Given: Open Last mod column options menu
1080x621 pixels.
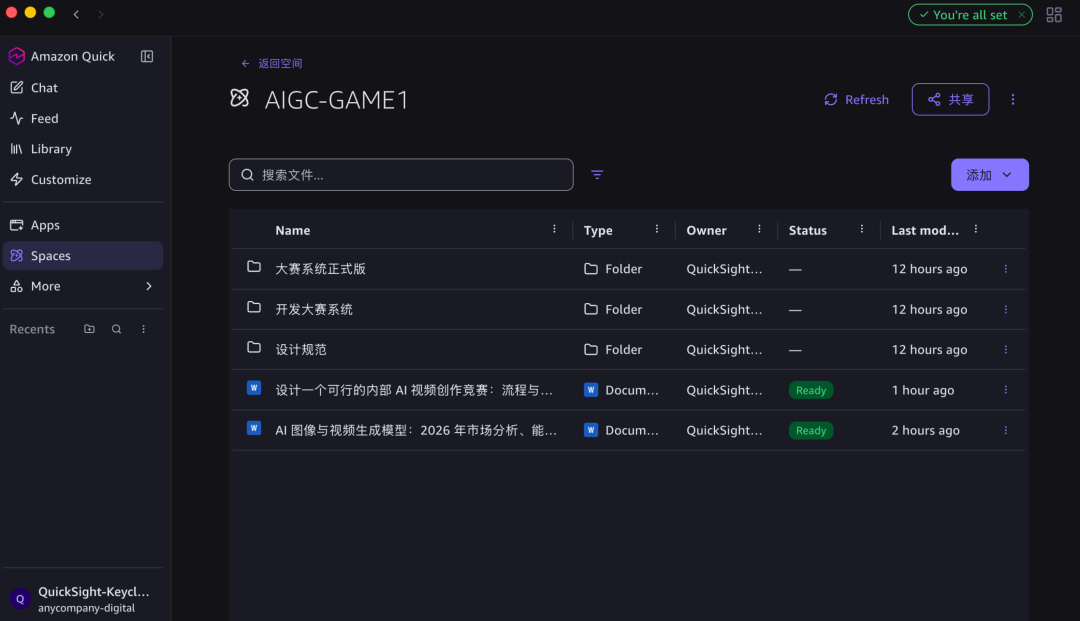Looking at the screenshot, I should click(976, 229).
